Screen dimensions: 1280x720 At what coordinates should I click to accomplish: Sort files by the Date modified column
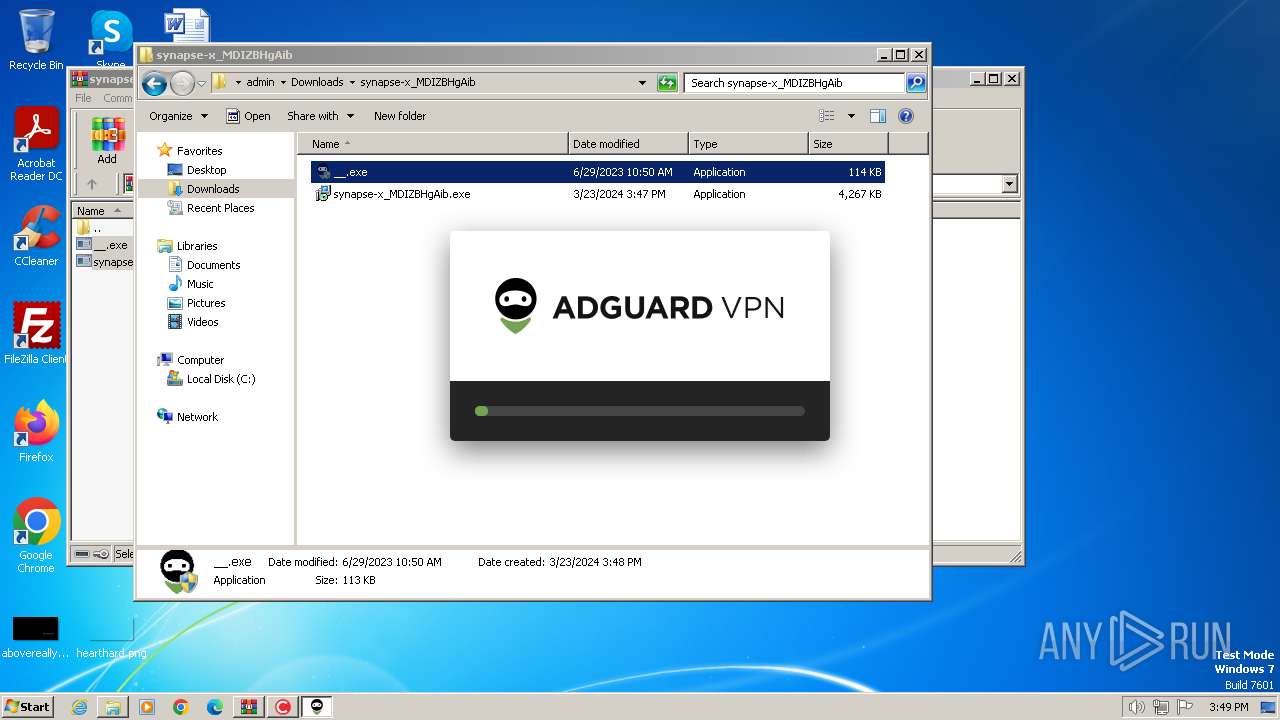[628, 144]
